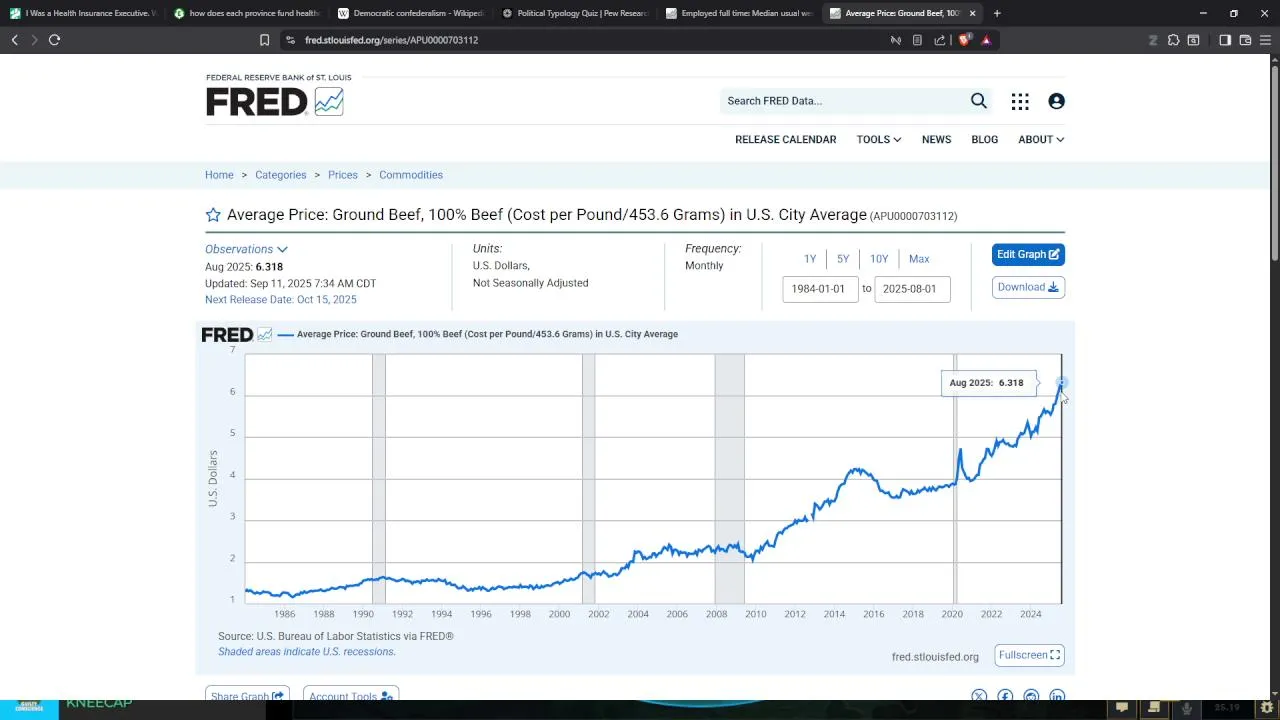The width and height of the screenshot is (1280, 720).
Task: Open the News menu item
Action: pyautogui.click(x=936, y=139)
